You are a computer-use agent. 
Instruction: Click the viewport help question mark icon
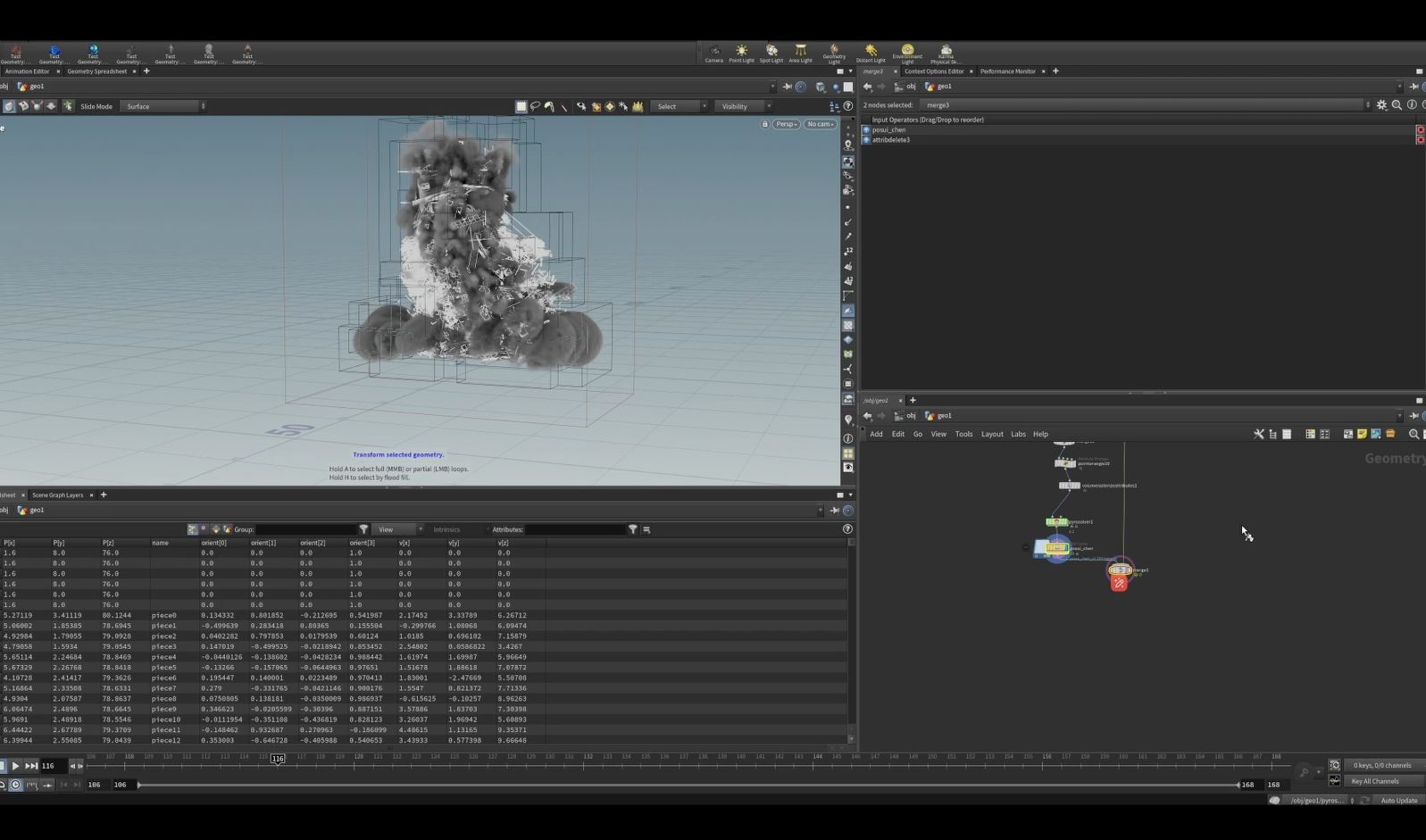click(x=847, y=106)
